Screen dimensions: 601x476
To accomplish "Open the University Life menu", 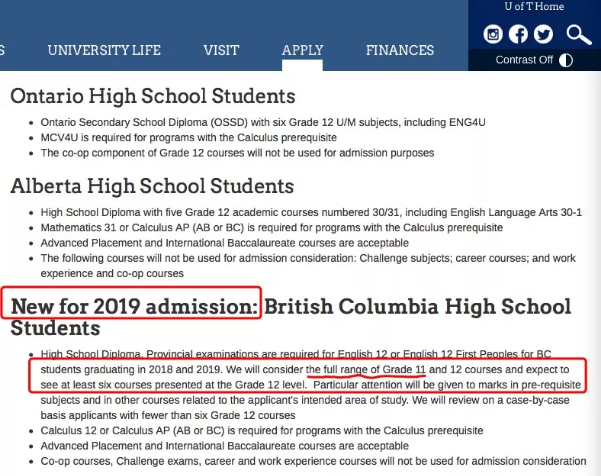I will pyautogui.click(x=104, y=50).
